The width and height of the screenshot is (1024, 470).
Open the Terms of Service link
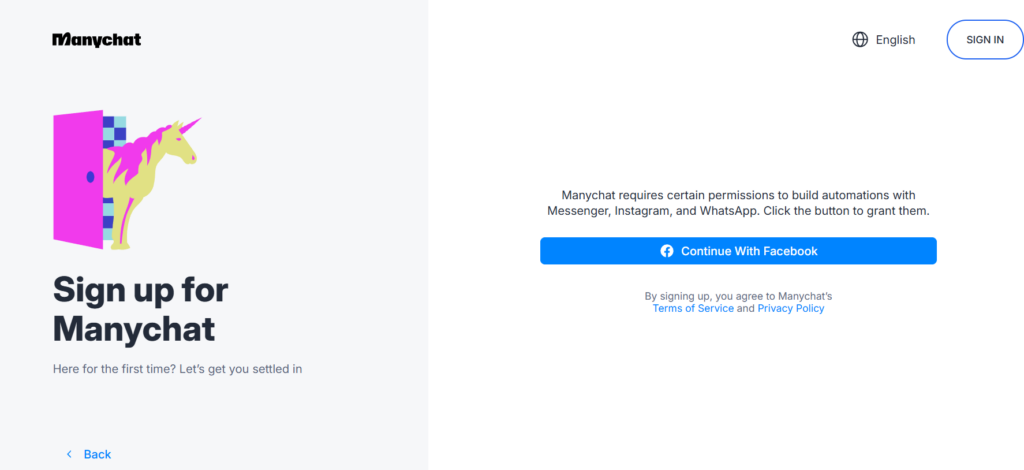[693, 309]
